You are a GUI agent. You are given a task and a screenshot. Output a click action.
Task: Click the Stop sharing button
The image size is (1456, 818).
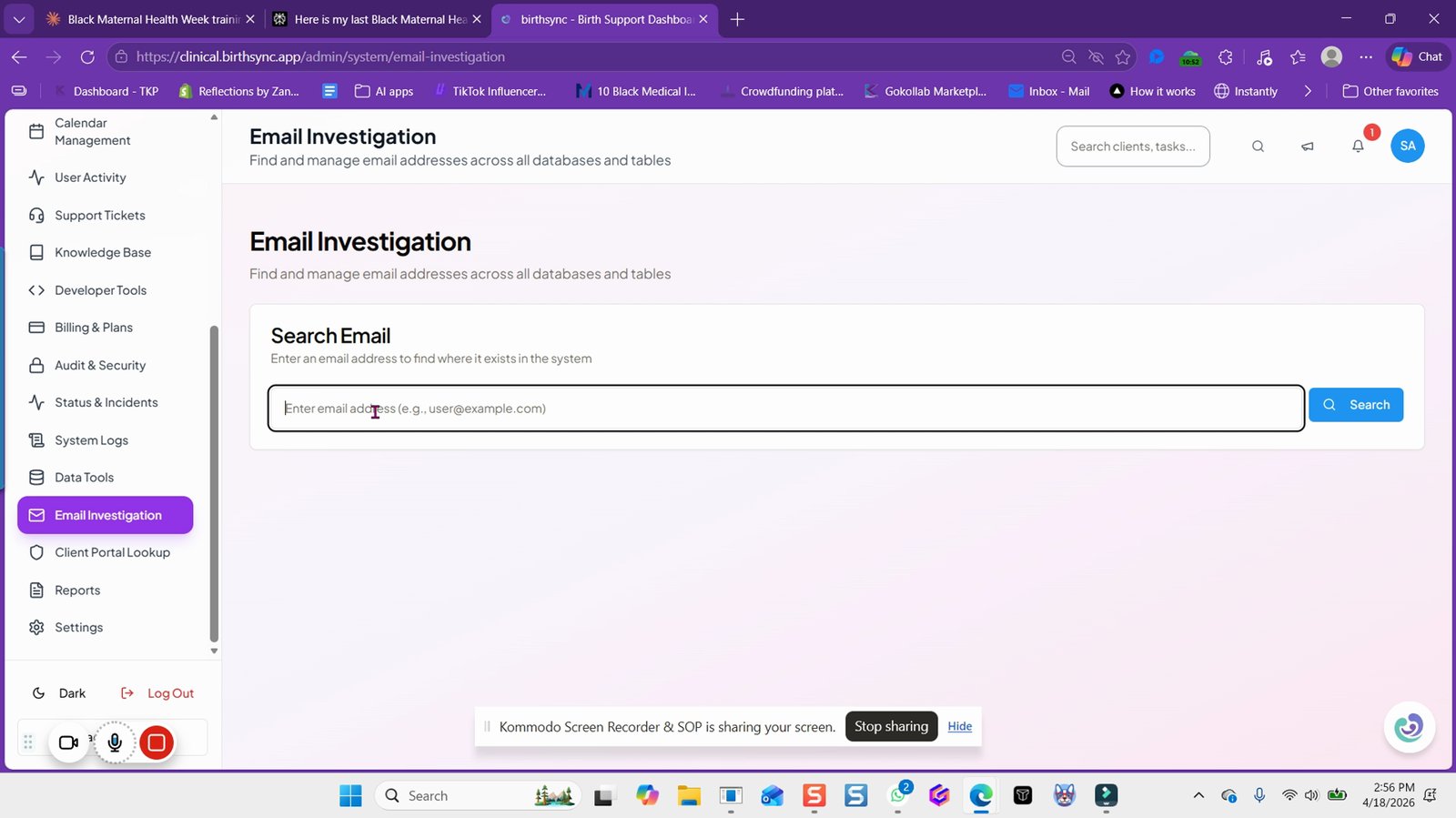coord(891,726)
